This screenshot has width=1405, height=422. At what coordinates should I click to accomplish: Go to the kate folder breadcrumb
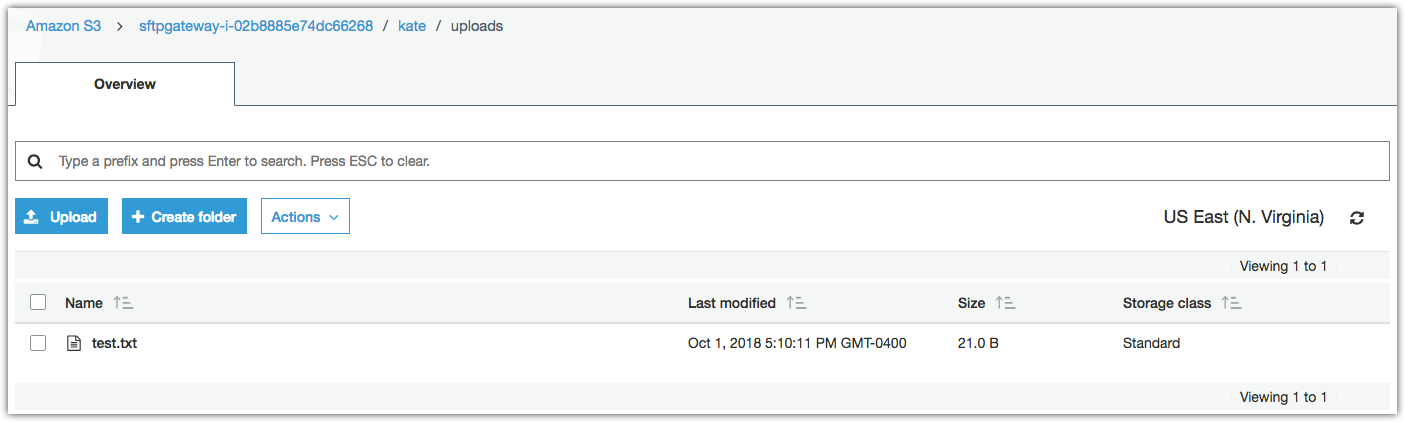(x=412, y=26)
